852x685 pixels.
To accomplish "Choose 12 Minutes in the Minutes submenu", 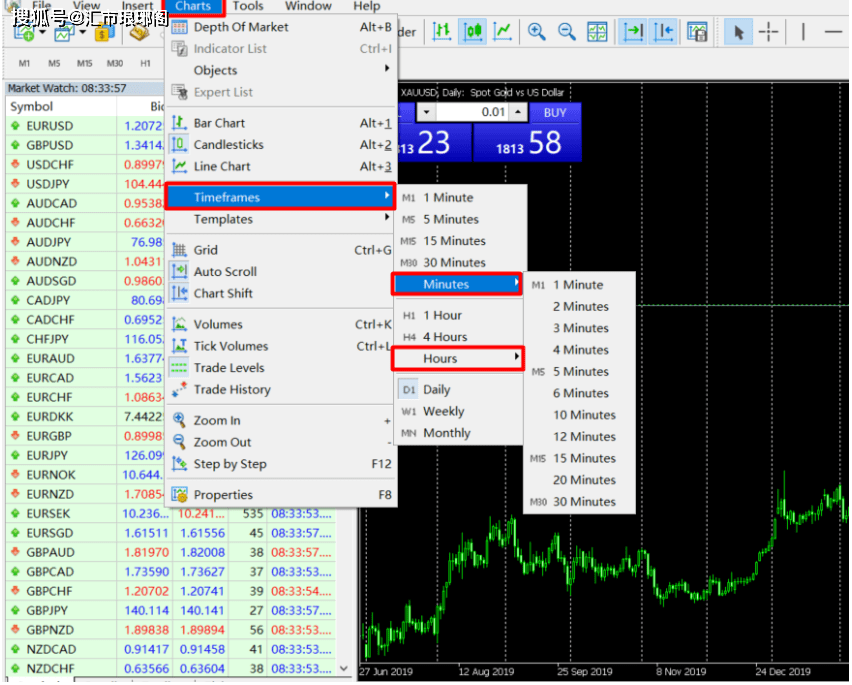I will 580,437.
